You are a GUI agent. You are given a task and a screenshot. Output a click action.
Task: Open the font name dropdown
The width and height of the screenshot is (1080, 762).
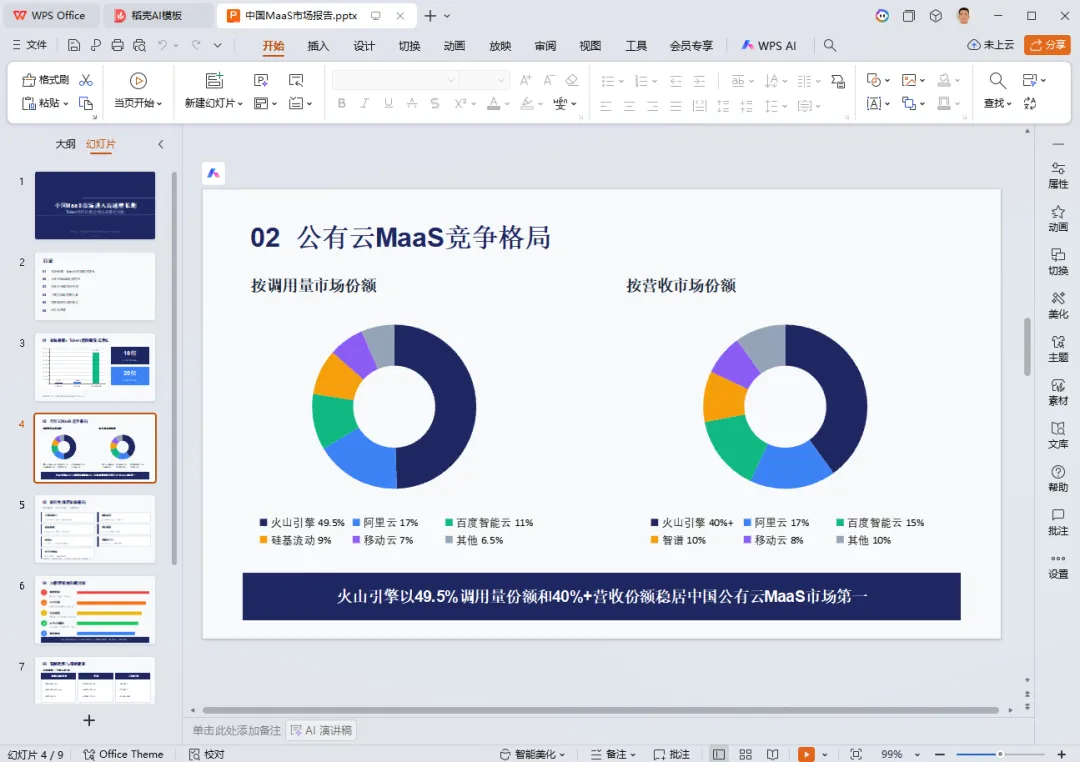coord(451,80)
